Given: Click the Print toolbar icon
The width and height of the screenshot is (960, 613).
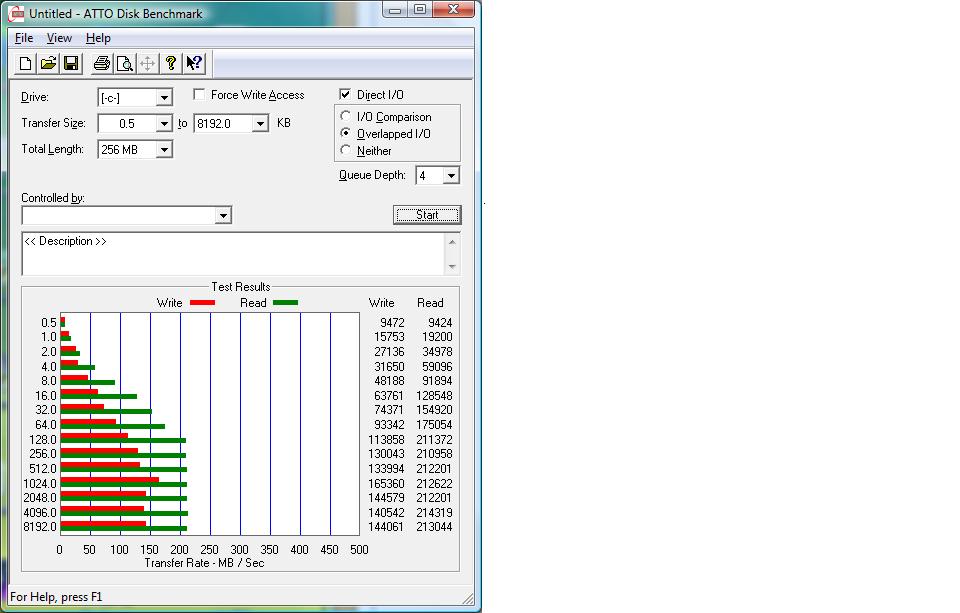Looking at the screenshot, I should (x=102, y=63).
